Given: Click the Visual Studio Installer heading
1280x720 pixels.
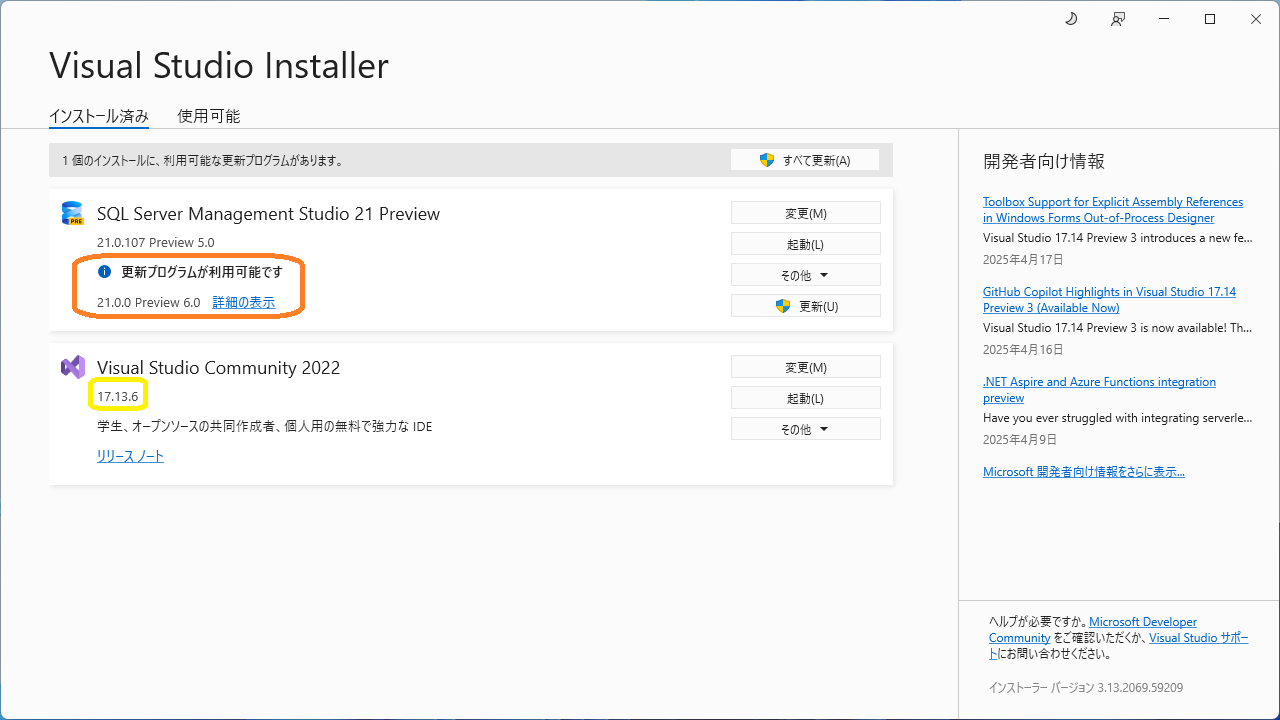Looking at the screenshot, I should 219,66.
